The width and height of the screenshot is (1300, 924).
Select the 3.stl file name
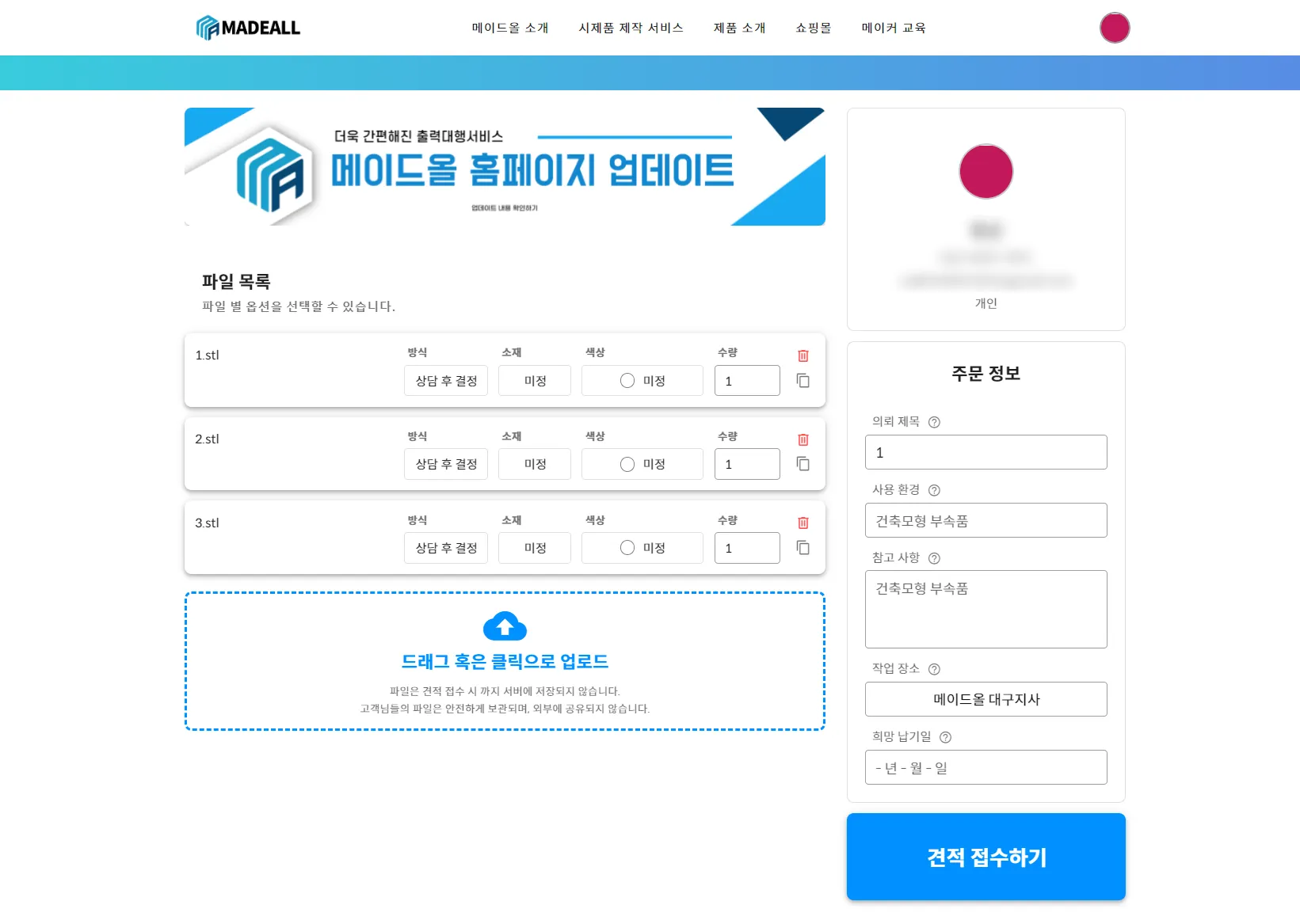207,523
